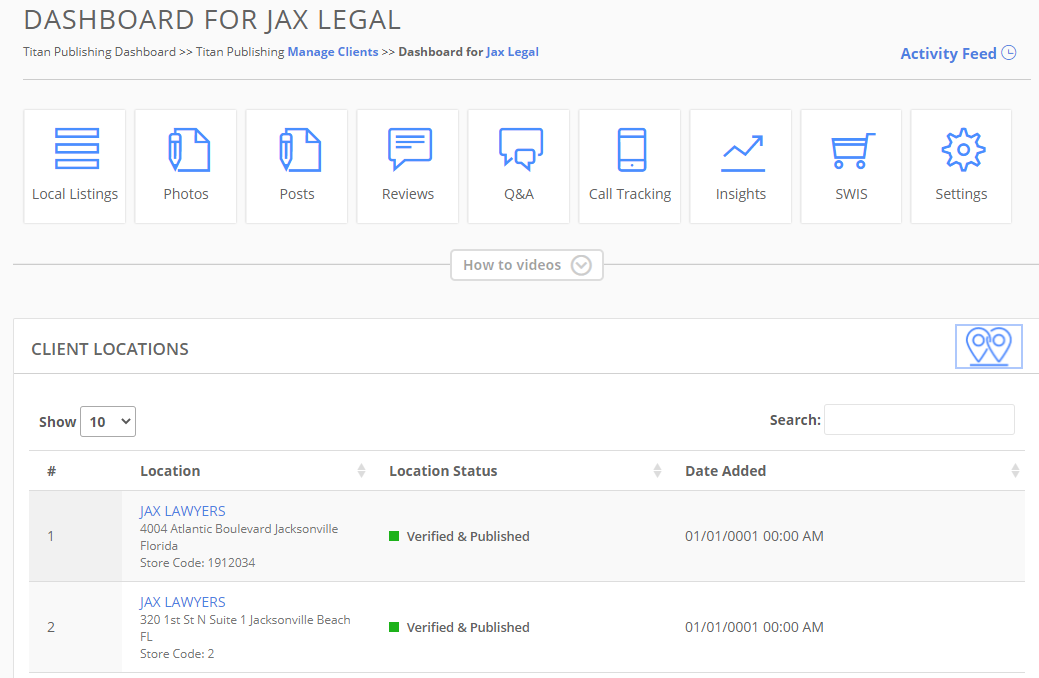Open the Posts tile
The image size is (1039, 678).
(297, 166)
